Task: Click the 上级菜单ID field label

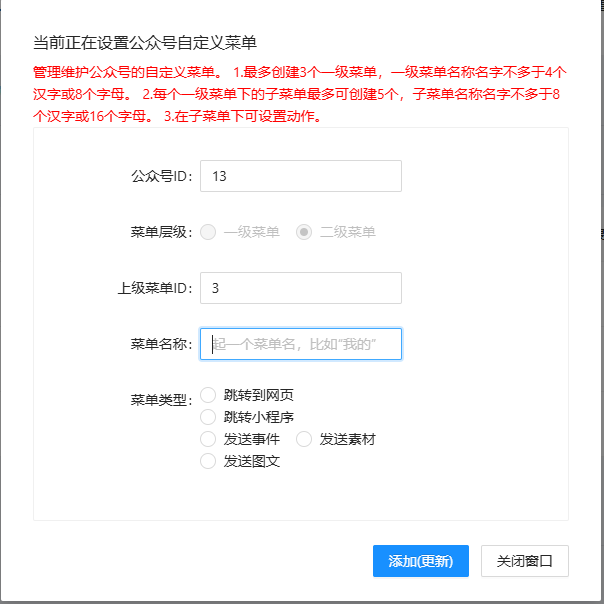Action: tap(154, 288)
